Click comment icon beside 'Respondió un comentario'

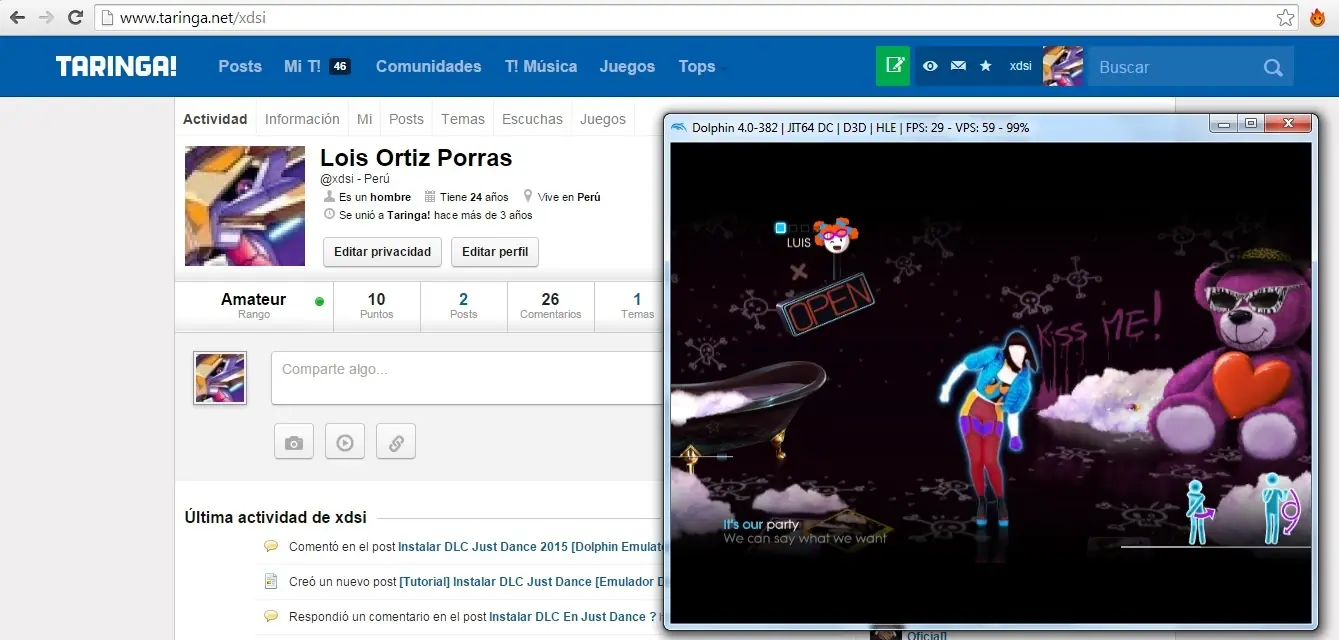pos(270,616)
